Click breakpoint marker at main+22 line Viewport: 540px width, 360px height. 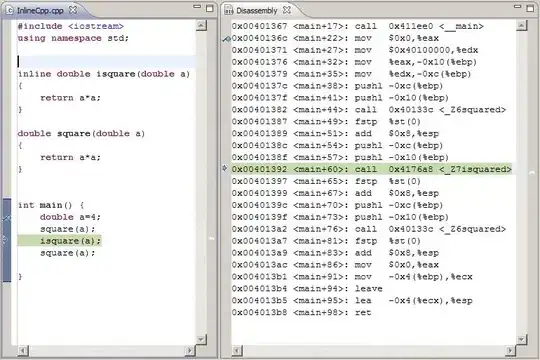click(x=226, y=39)
